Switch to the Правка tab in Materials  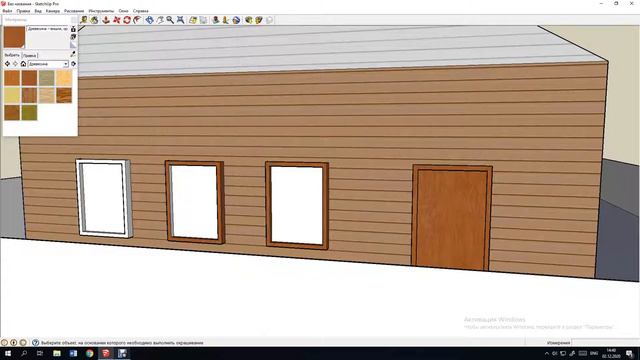[29, 55]
